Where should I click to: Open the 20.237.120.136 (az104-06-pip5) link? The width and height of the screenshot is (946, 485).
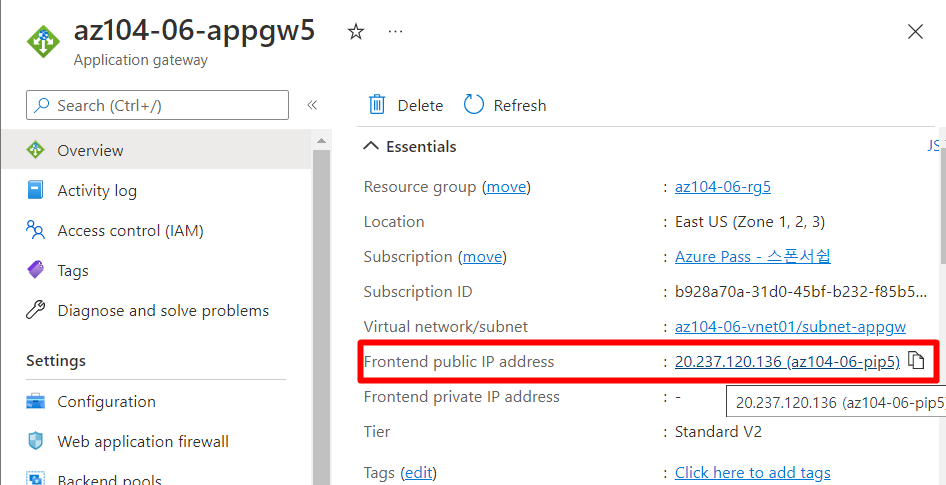point(787,362)
